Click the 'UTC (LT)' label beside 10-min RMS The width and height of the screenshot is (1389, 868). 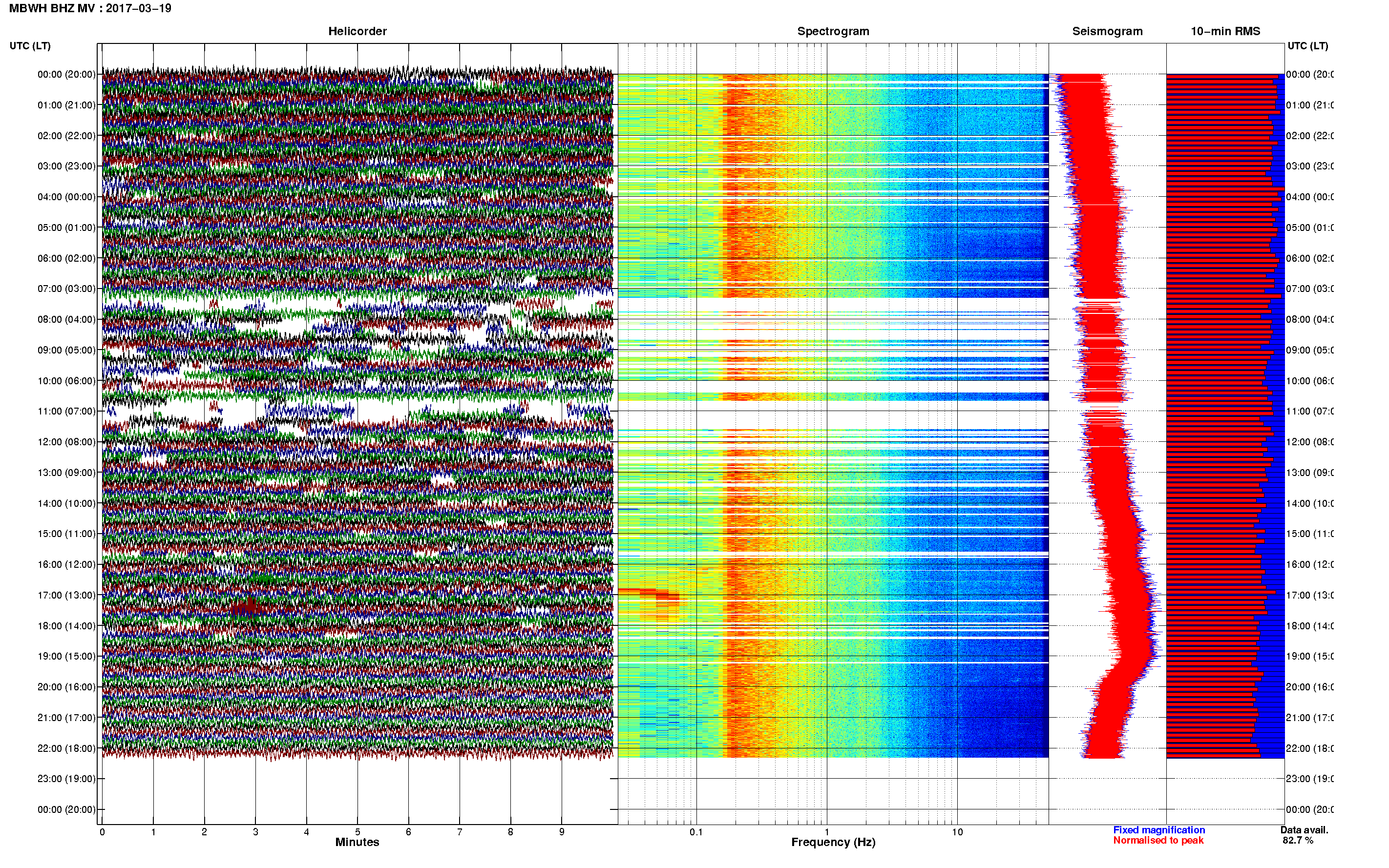tap(1307, 46)
